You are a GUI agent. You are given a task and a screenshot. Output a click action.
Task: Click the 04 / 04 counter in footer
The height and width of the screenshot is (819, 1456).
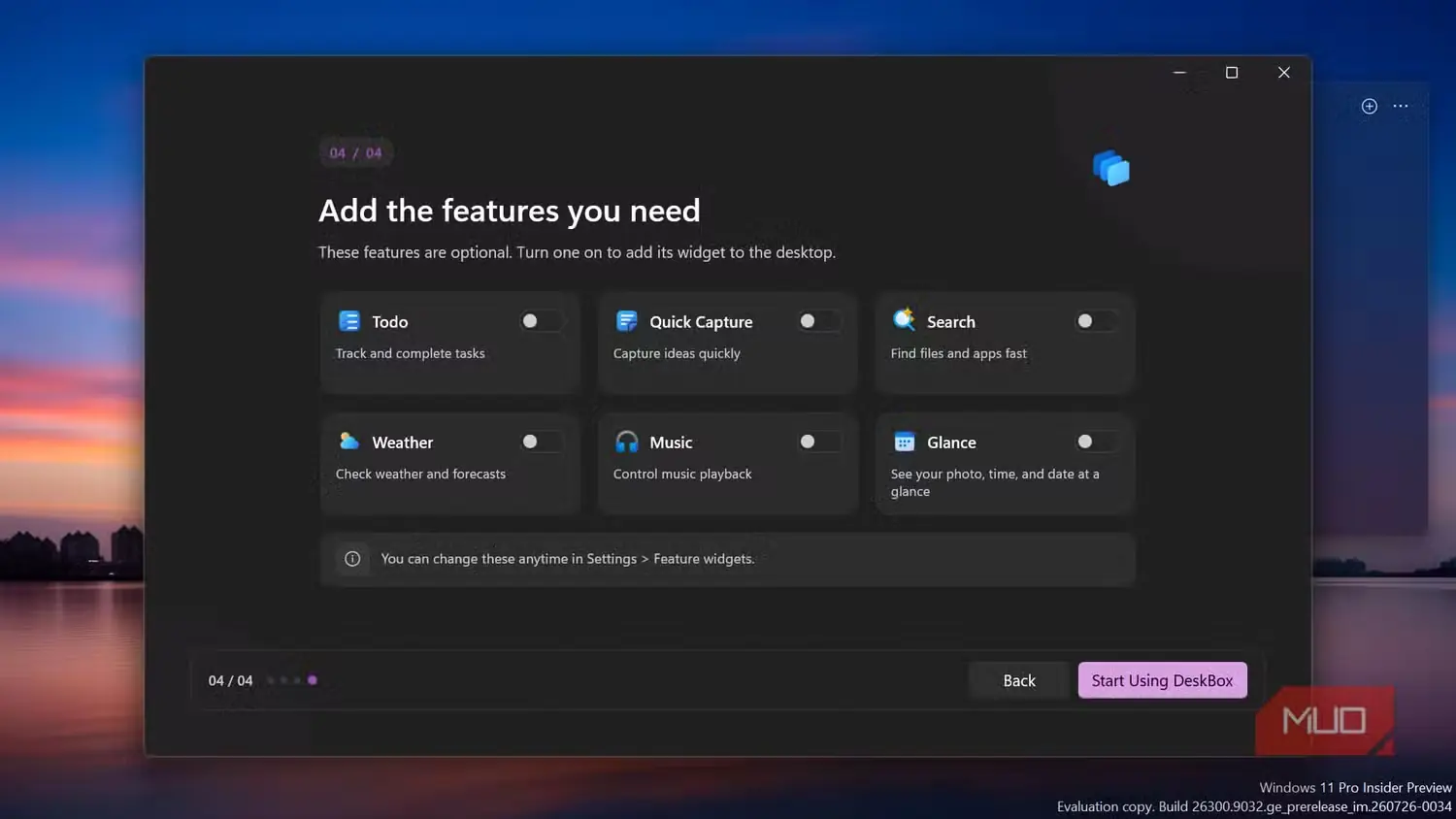230,680
